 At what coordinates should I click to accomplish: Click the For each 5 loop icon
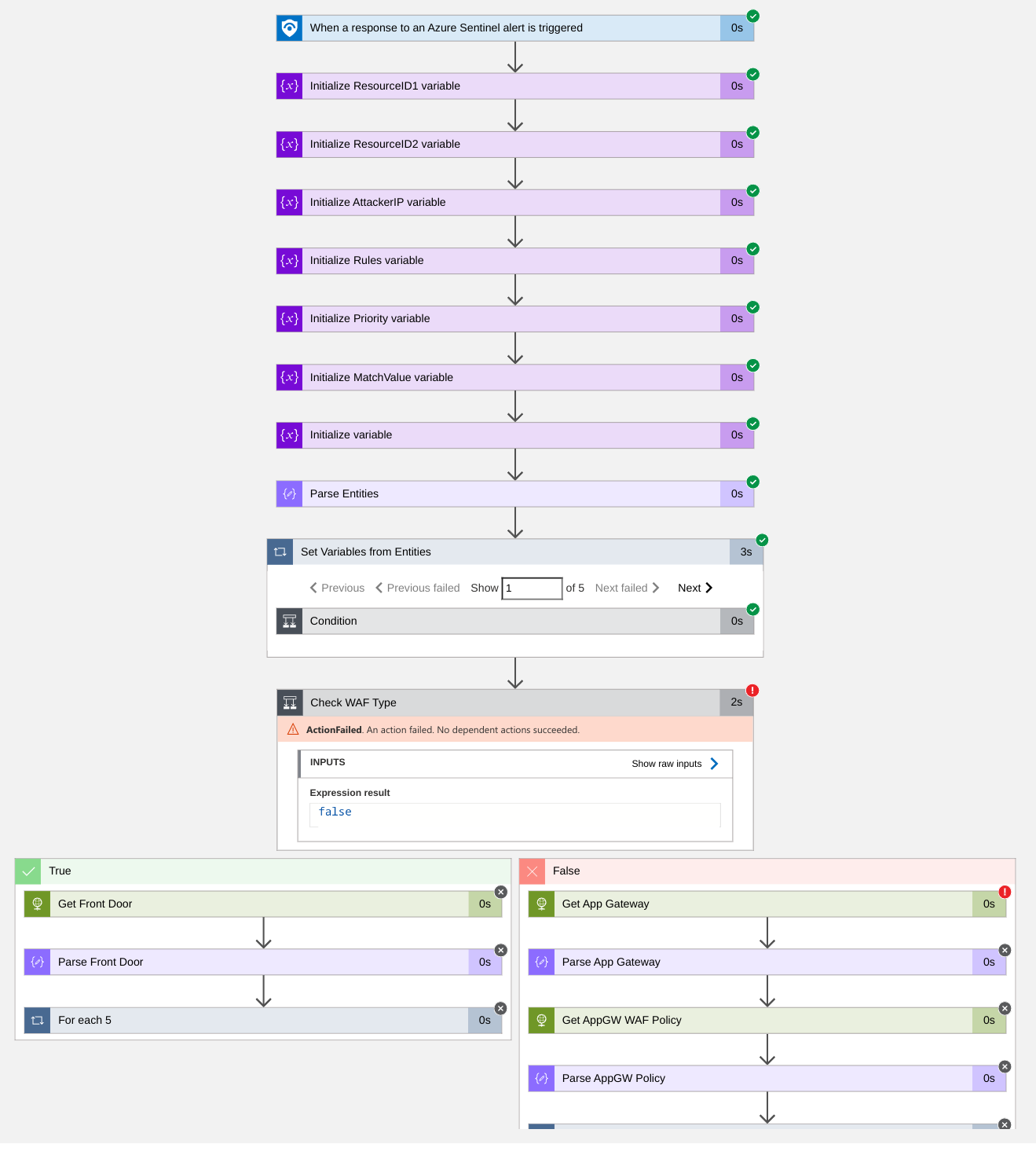(x=37, y=1020)
